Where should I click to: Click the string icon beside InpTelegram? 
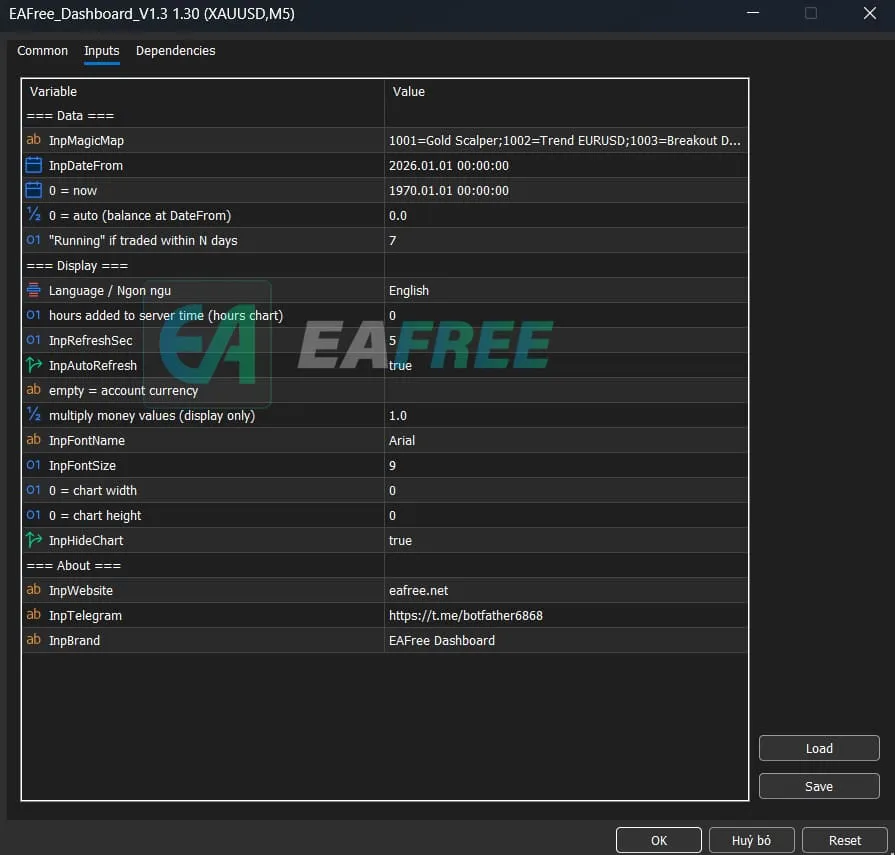(x=34, y=615)
